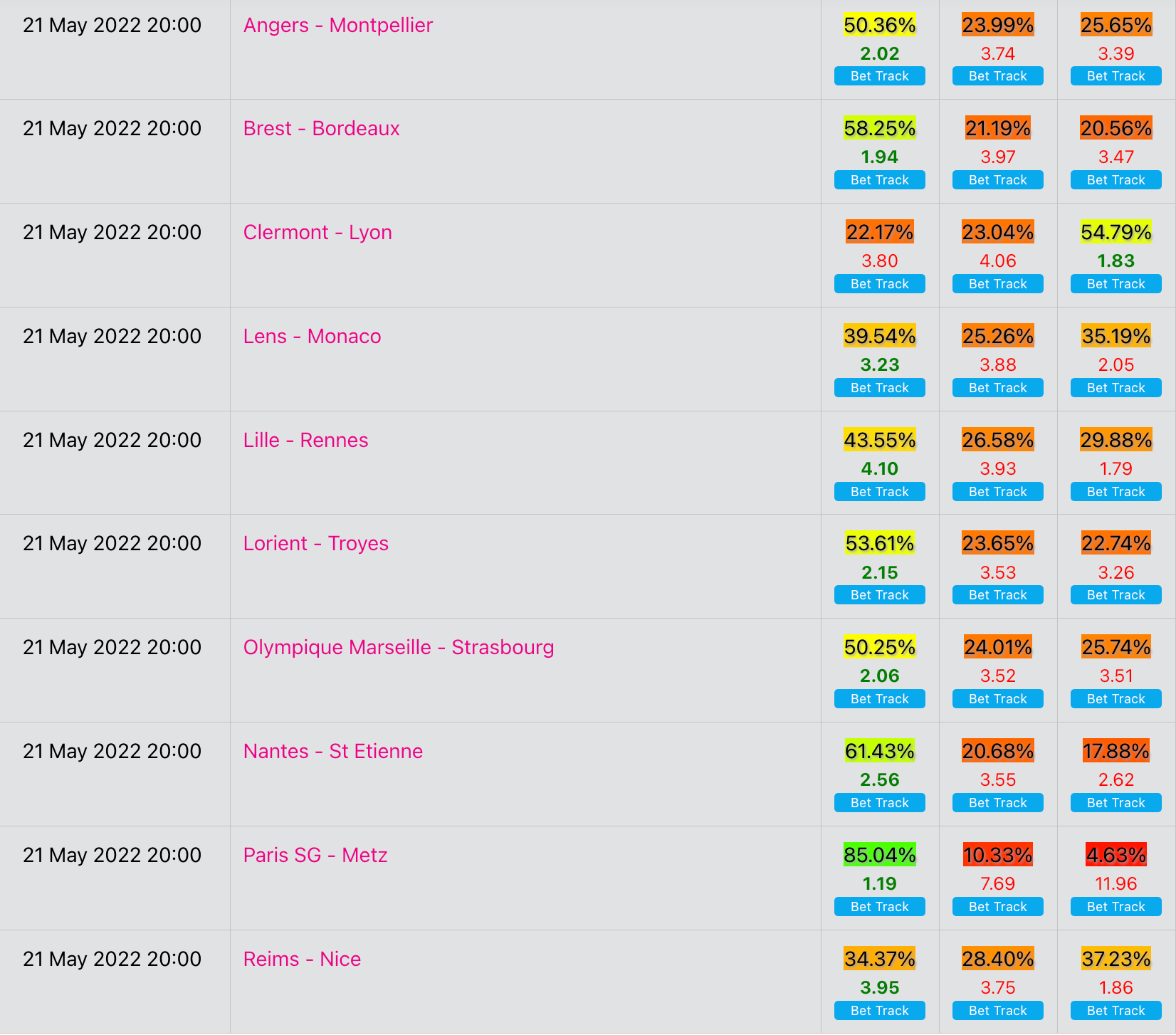Click Bet Track under Nice 1.86 away odds
The image size is (1176, 1035).
(1116, 1011)
